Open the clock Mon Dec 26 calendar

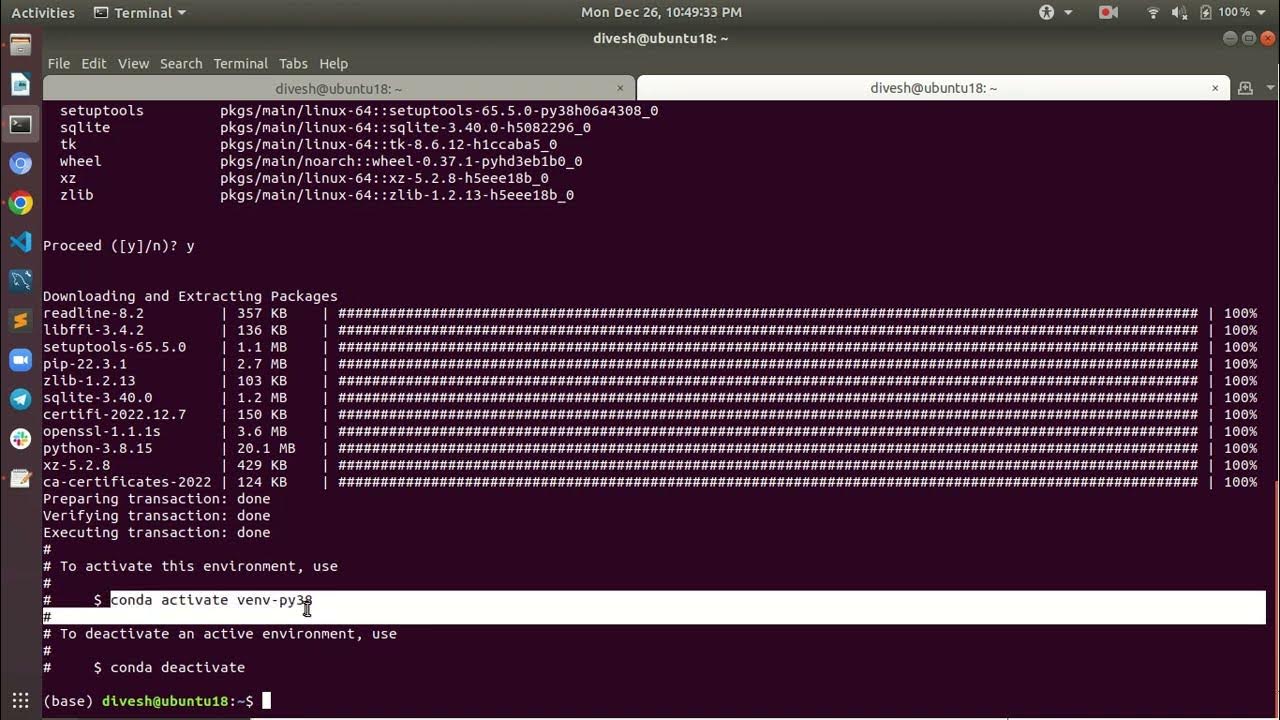(661, 12)
